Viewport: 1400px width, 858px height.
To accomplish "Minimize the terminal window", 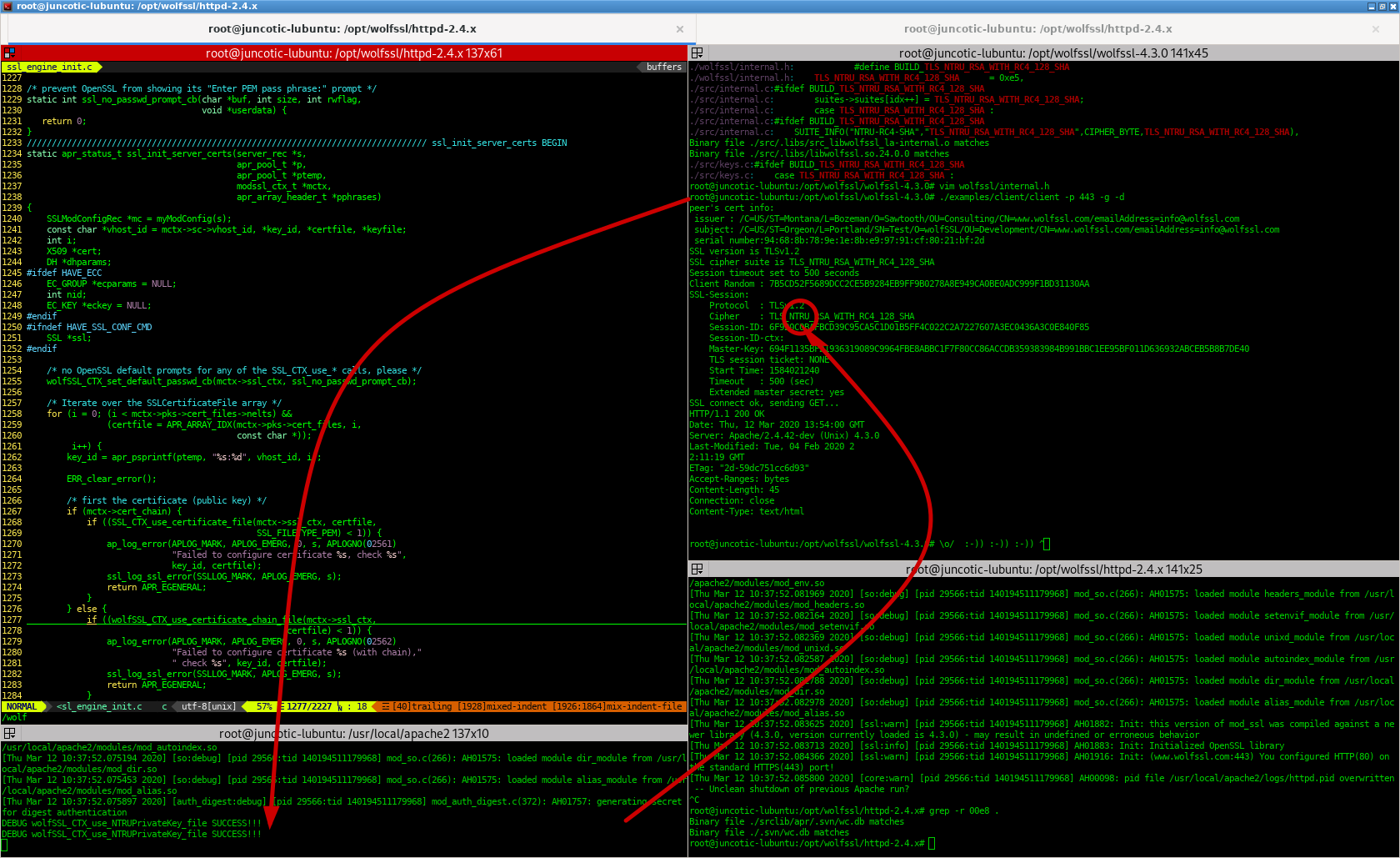I will tap(1372, 6).
